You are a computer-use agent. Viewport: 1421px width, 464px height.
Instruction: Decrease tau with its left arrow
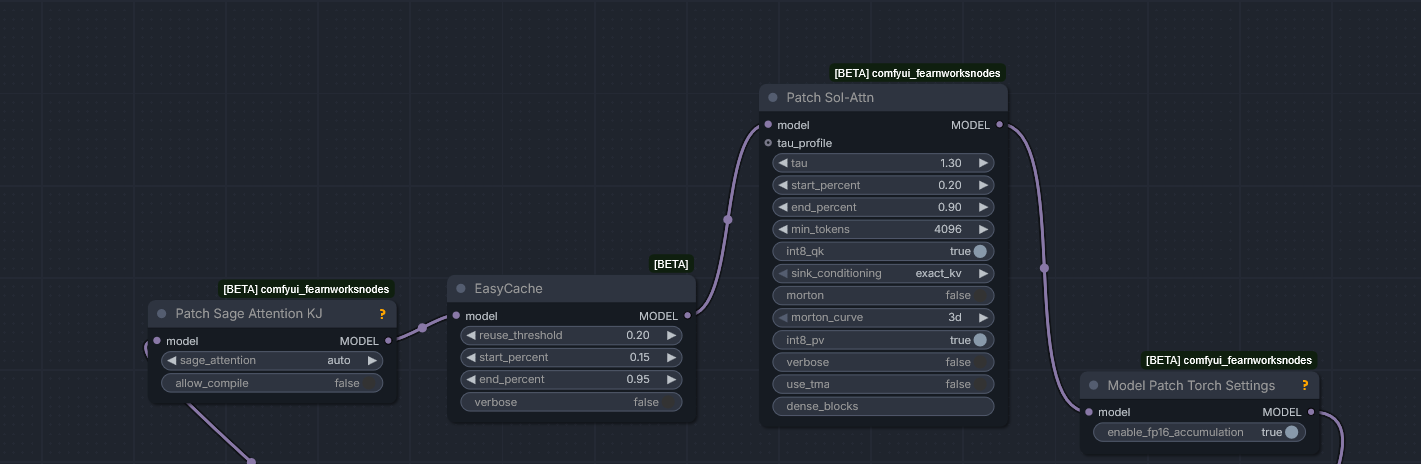coord(784,163)
